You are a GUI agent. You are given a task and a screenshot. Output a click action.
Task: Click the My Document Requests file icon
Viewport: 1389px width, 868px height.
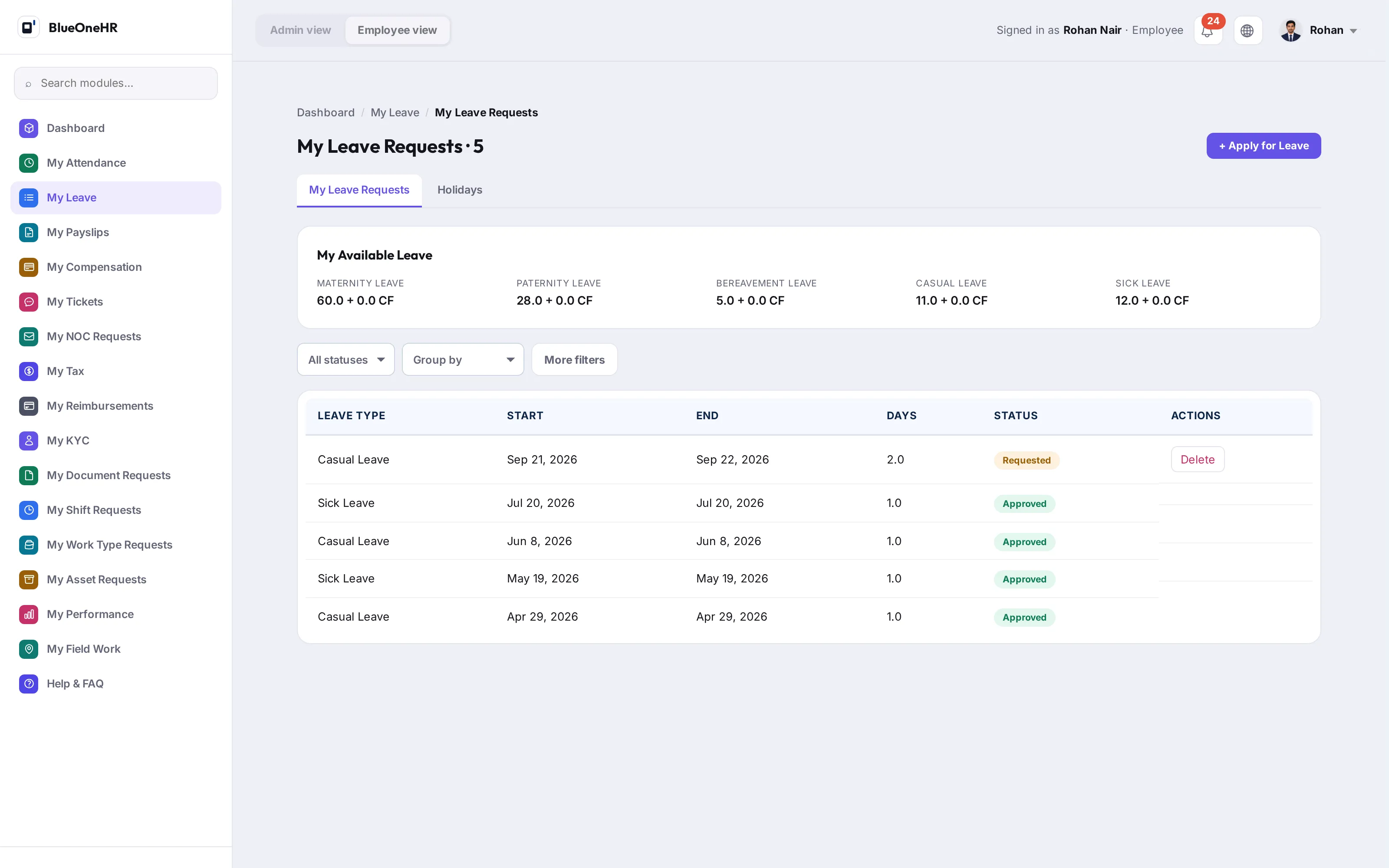click(x=29, y=475)
